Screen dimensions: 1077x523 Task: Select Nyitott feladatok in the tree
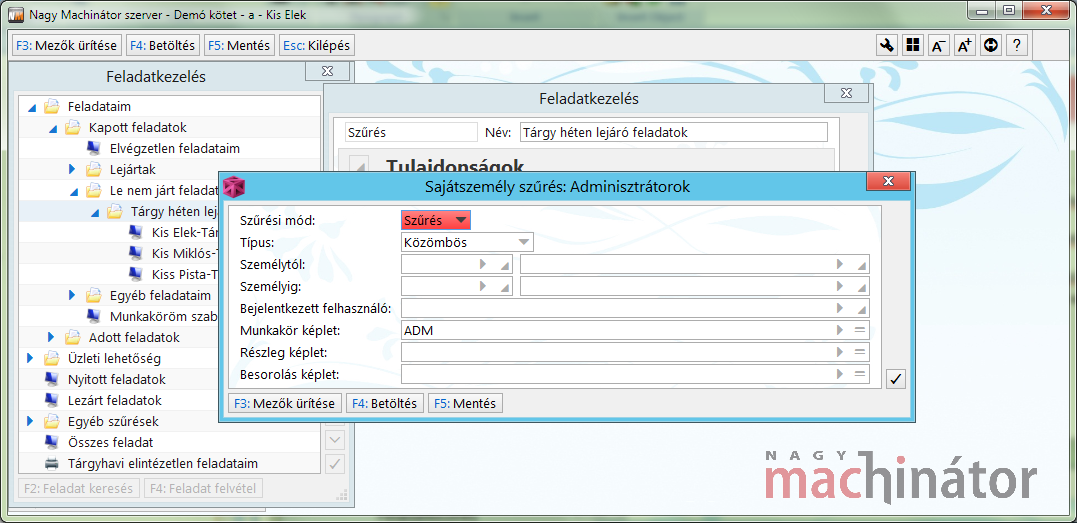pos(117,379)
